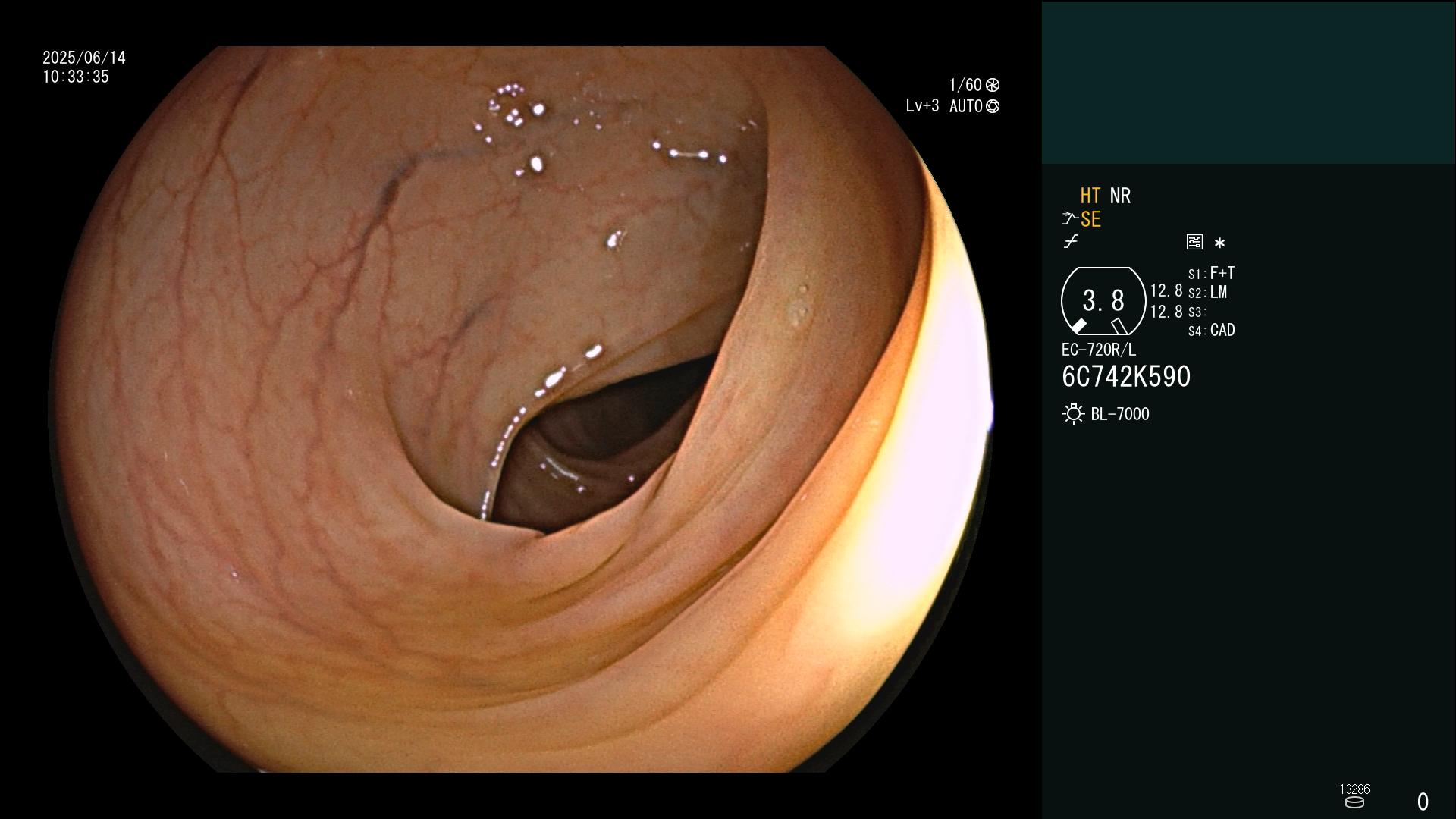
Task: Click the serial number 6C742K590
Action: (1126, 377)
